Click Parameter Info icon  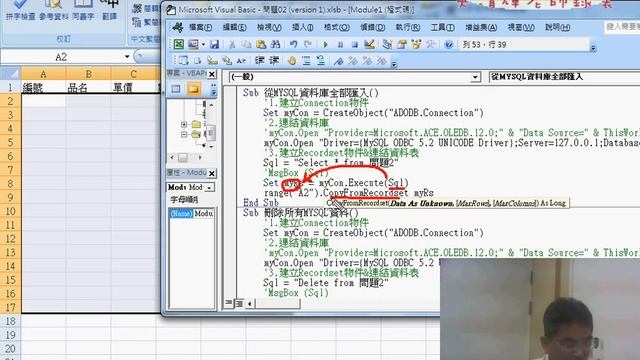coord(227,61)
